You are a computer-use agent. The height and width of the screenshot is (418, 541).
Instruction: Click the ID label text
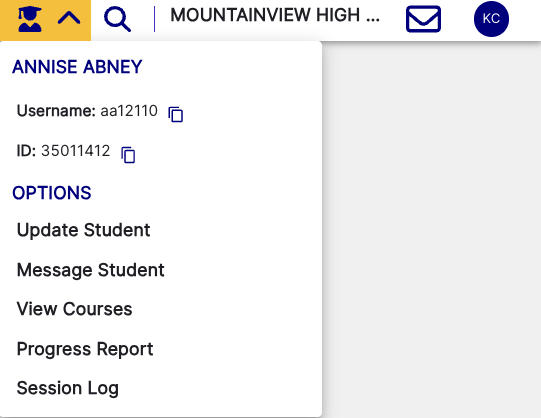coord(26,151)
